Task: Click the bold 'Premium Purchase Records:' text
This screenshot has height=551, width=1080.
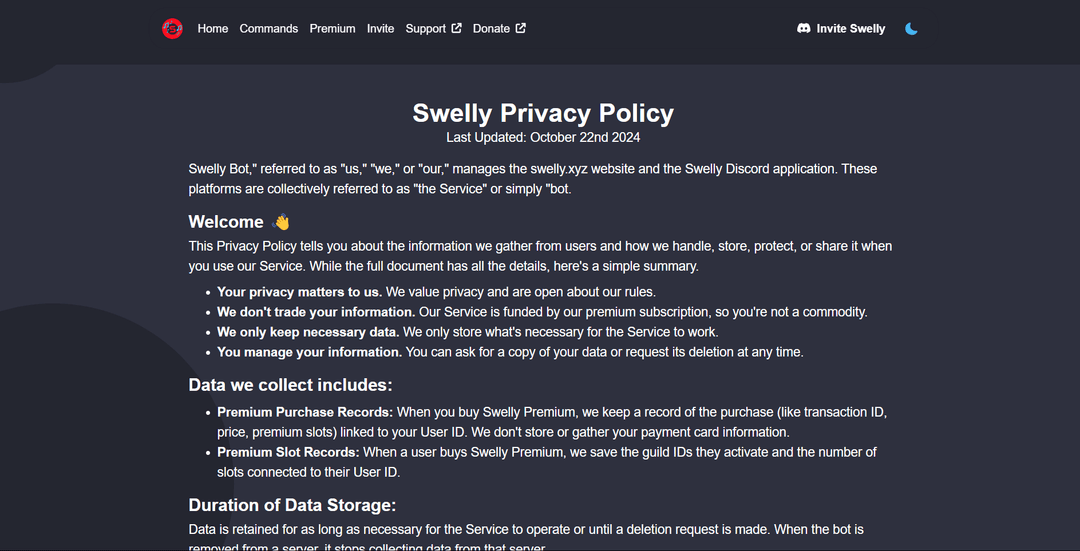Action: [305, 413]
